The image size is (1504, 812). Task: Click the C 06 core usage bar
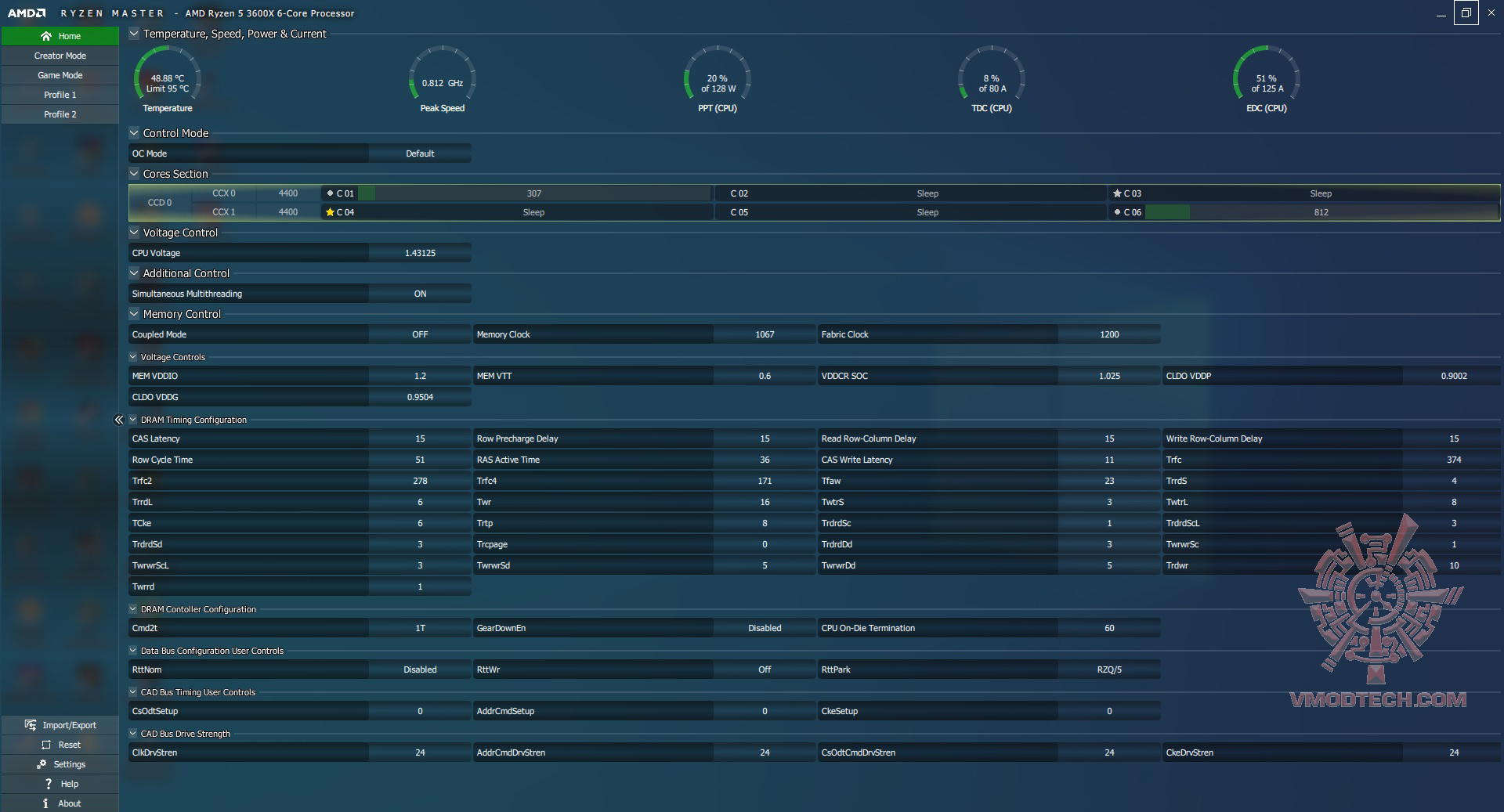click(x=1321, y=212)
